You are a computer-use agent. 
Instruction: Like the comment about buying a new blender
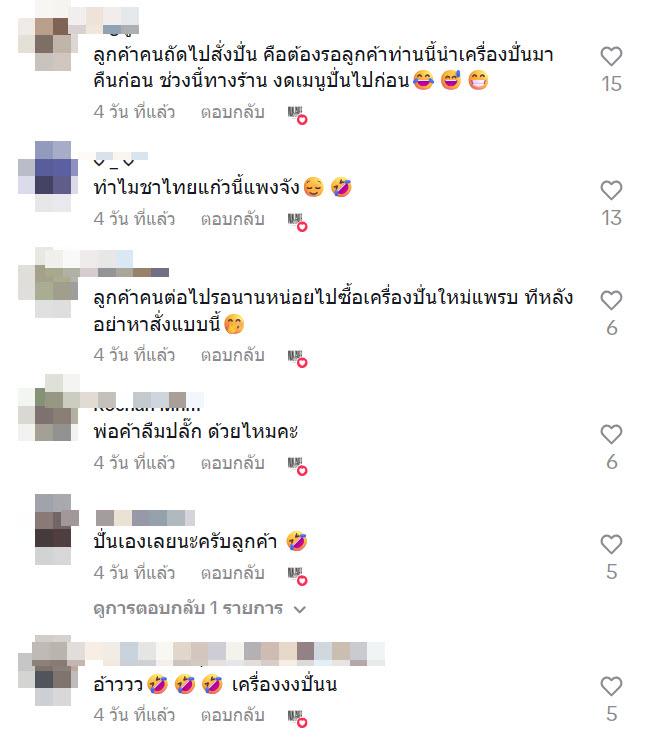pyautogui.click(x=611, y=300)
